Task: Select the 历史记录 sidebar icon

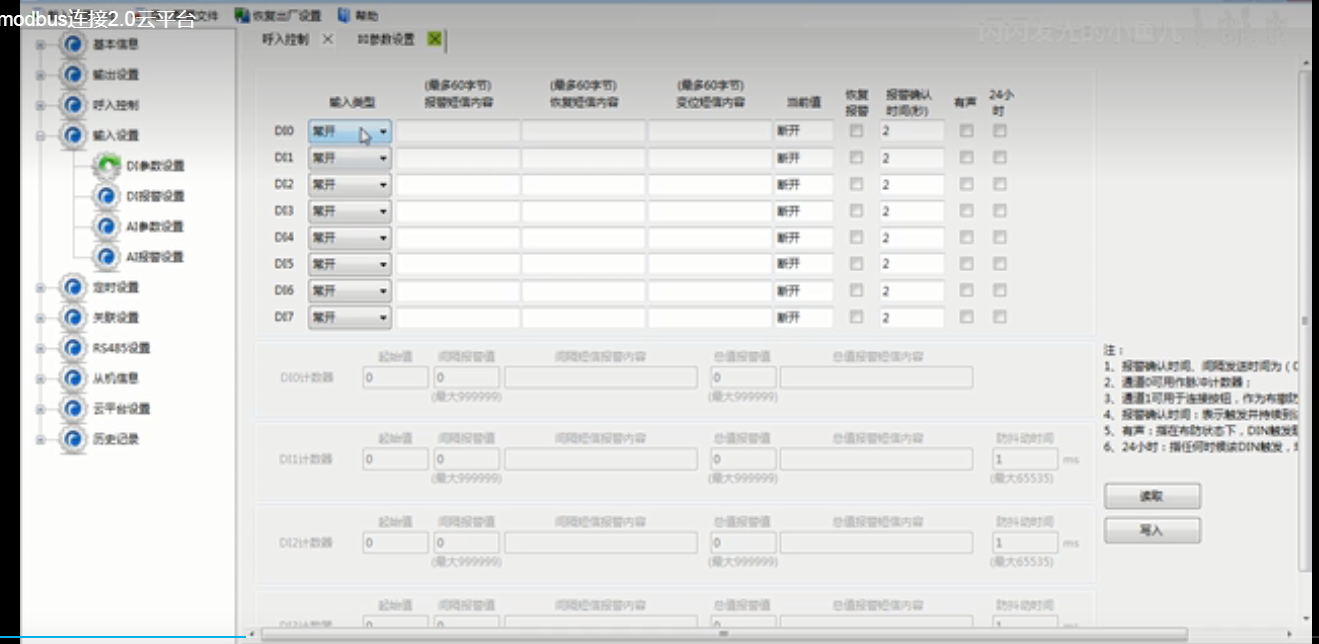Action: coord(72,439)
